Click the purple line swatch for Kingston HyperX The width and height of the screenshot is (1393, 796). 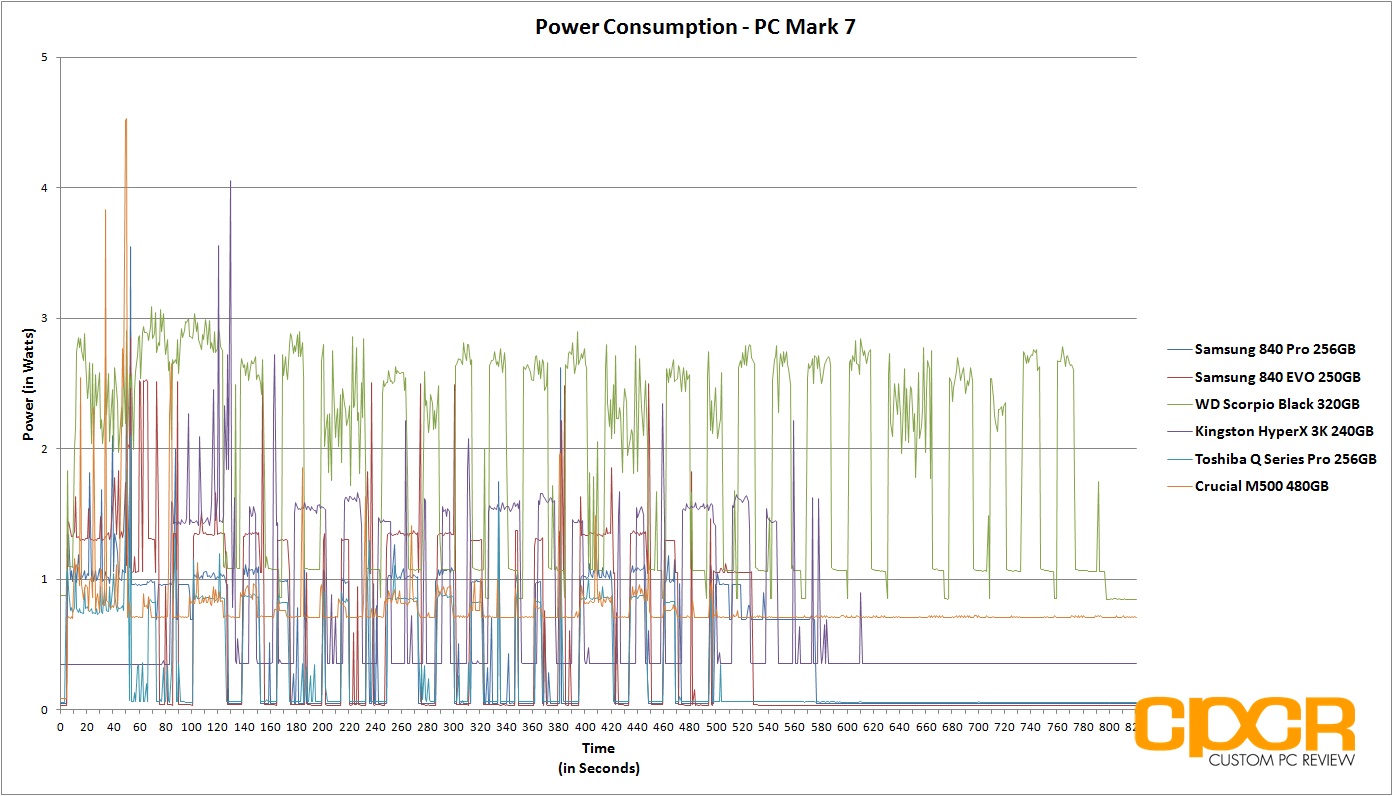1178,431
